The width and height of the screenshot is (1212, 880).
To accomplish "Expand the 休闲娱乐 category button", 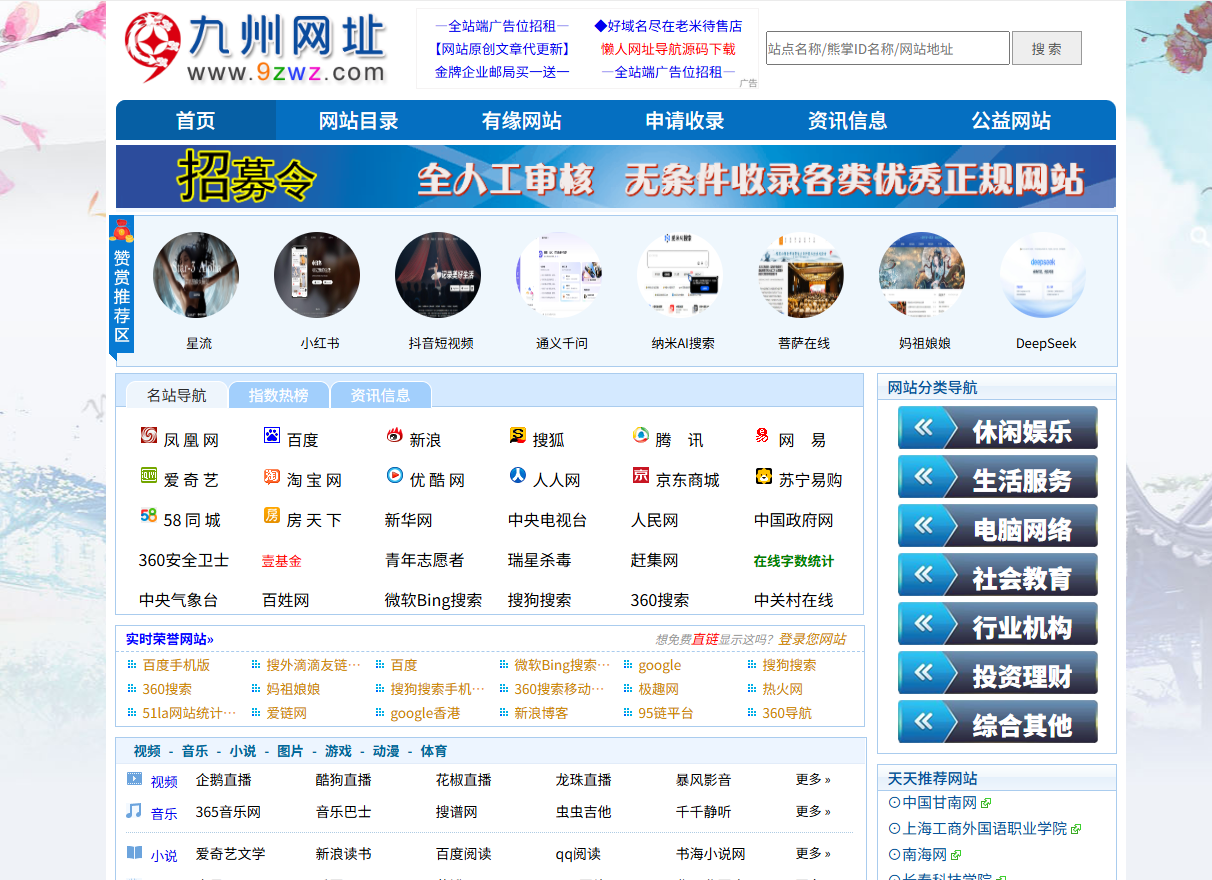I will [x=998, y=428].
